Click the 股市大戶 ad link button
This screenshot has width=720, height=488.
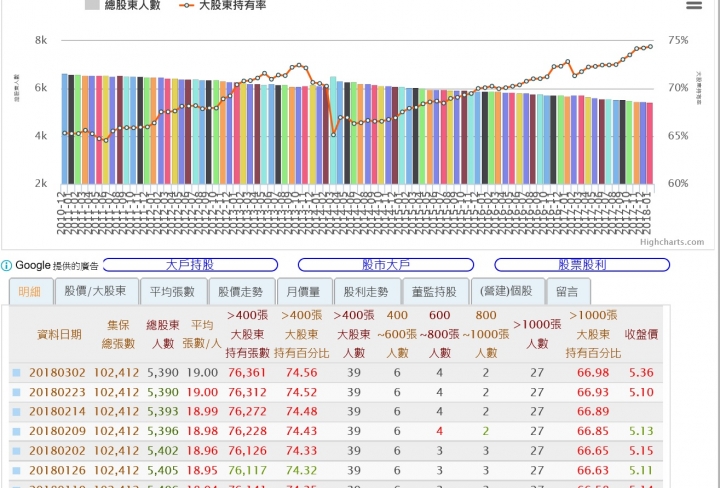(x=386, y=265)
